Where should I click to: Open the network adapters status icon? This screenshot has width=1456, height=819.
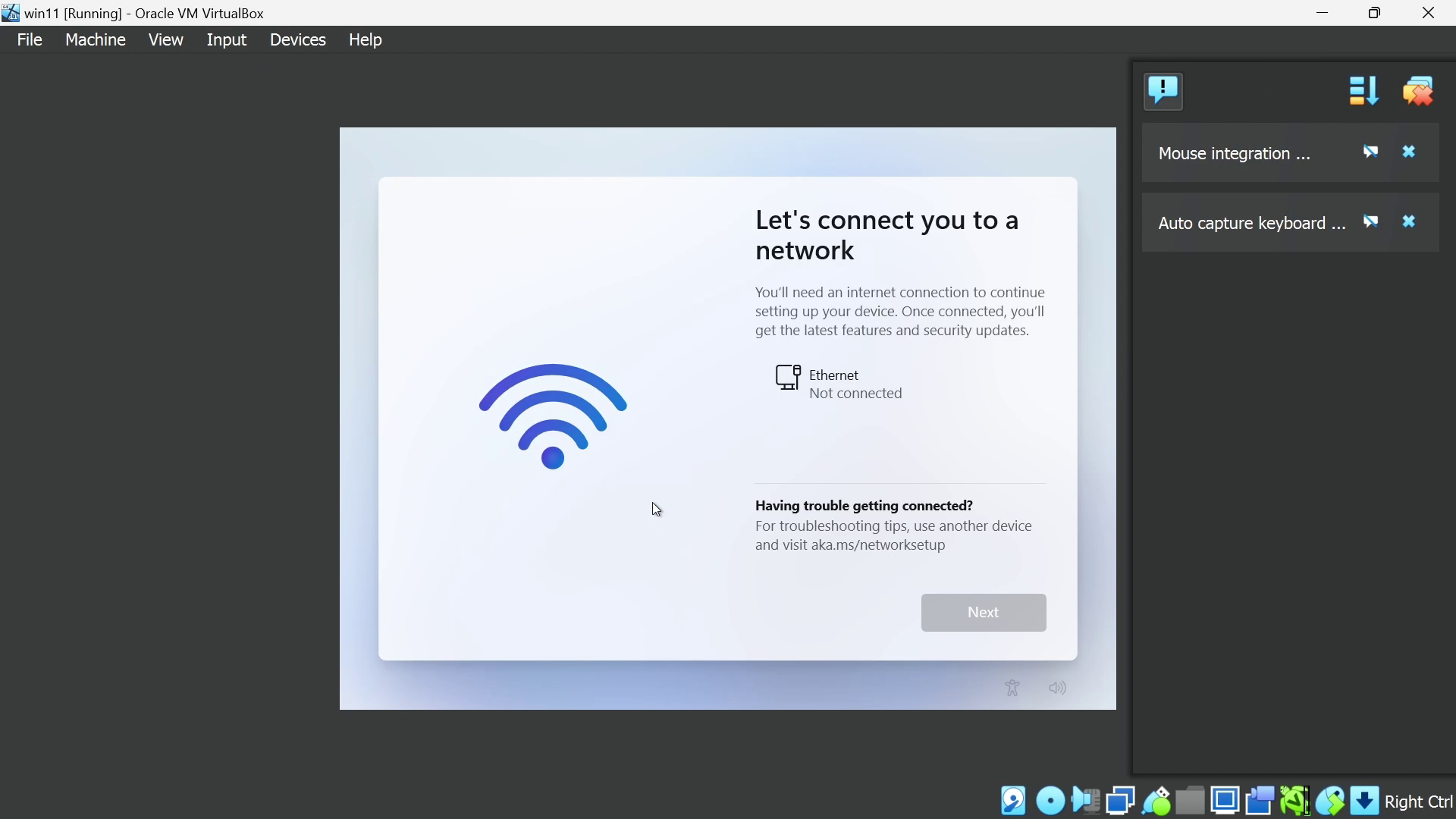tap(1121, 801)
